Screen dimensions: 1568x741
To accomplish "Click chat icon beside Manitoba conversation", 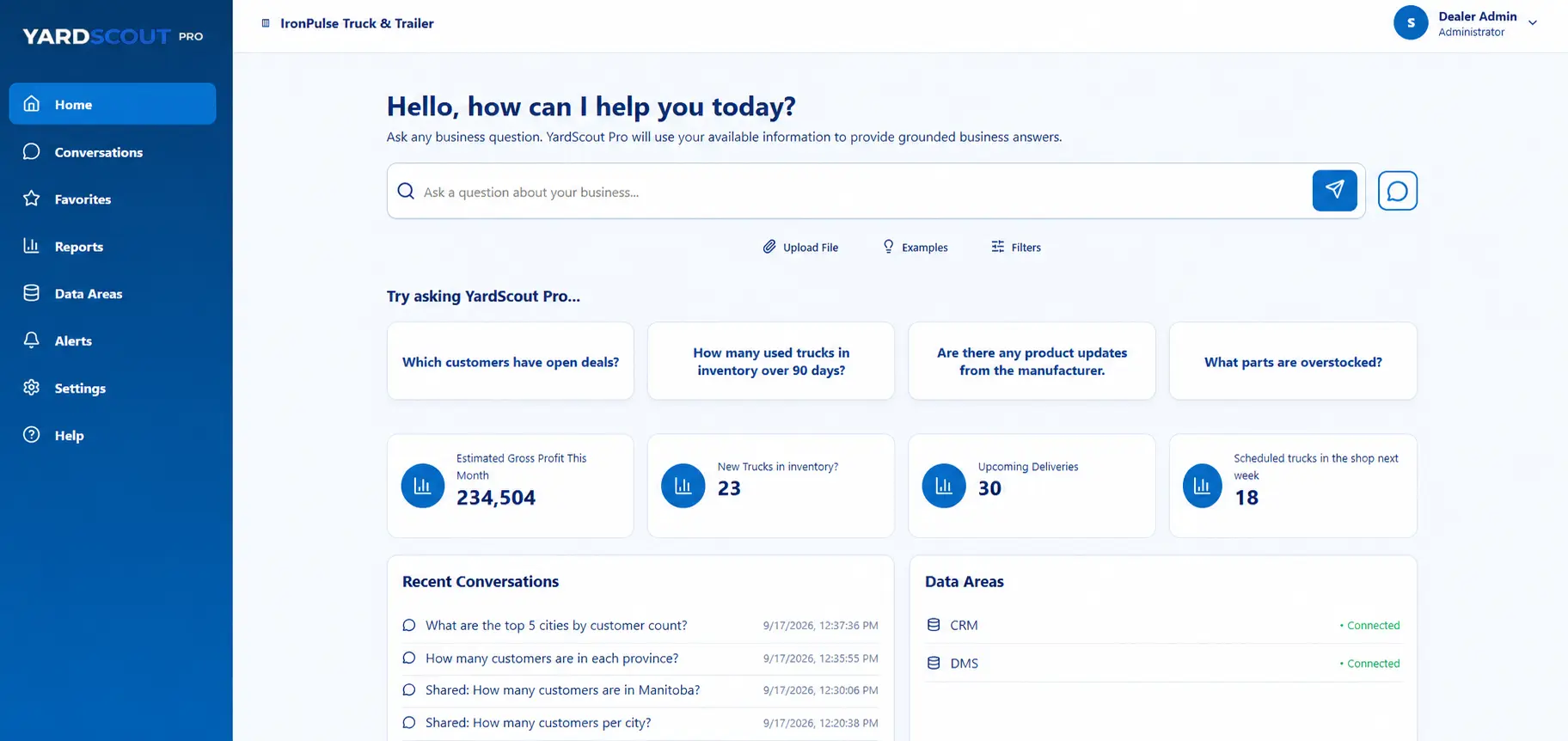I will point(409,689).
